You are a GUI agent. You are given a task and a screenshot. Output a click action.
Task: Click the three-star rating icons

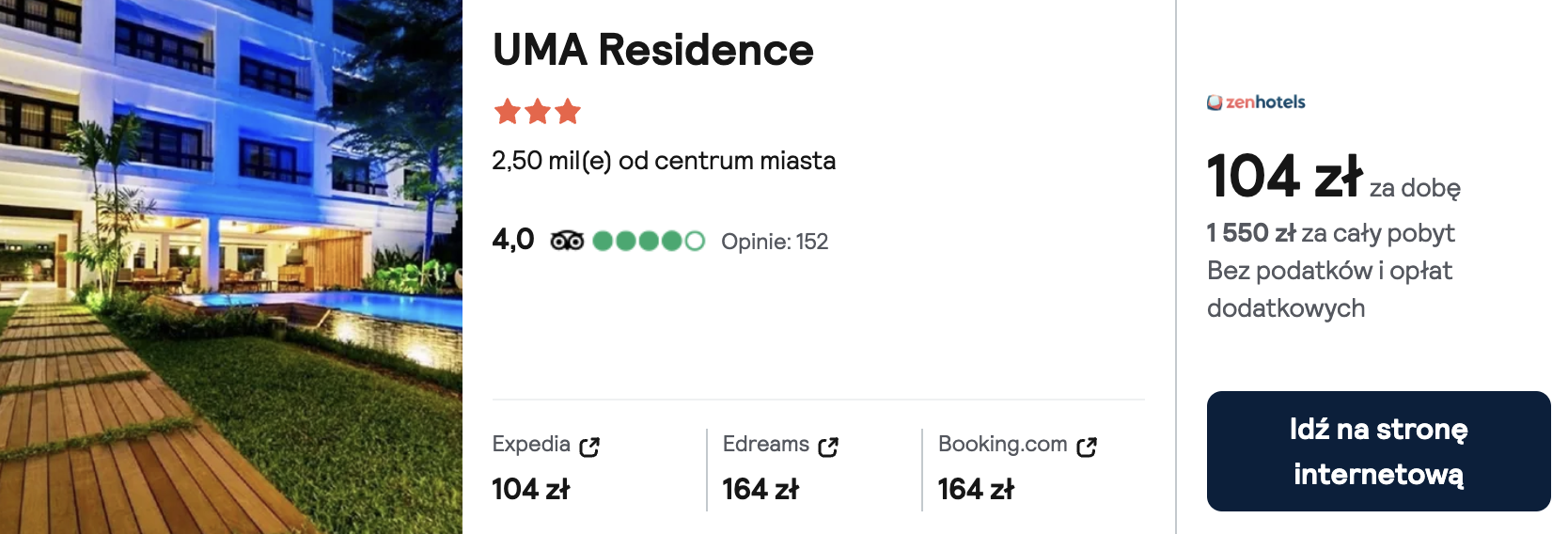point(538,112)
